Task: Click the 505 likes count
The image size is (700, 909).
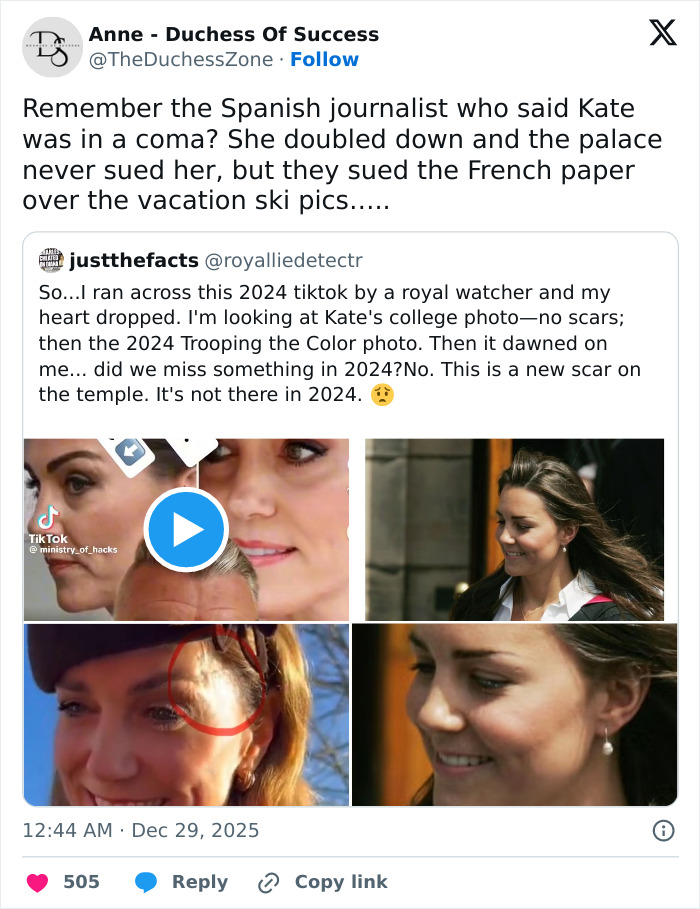Action: tap(81, 882)
